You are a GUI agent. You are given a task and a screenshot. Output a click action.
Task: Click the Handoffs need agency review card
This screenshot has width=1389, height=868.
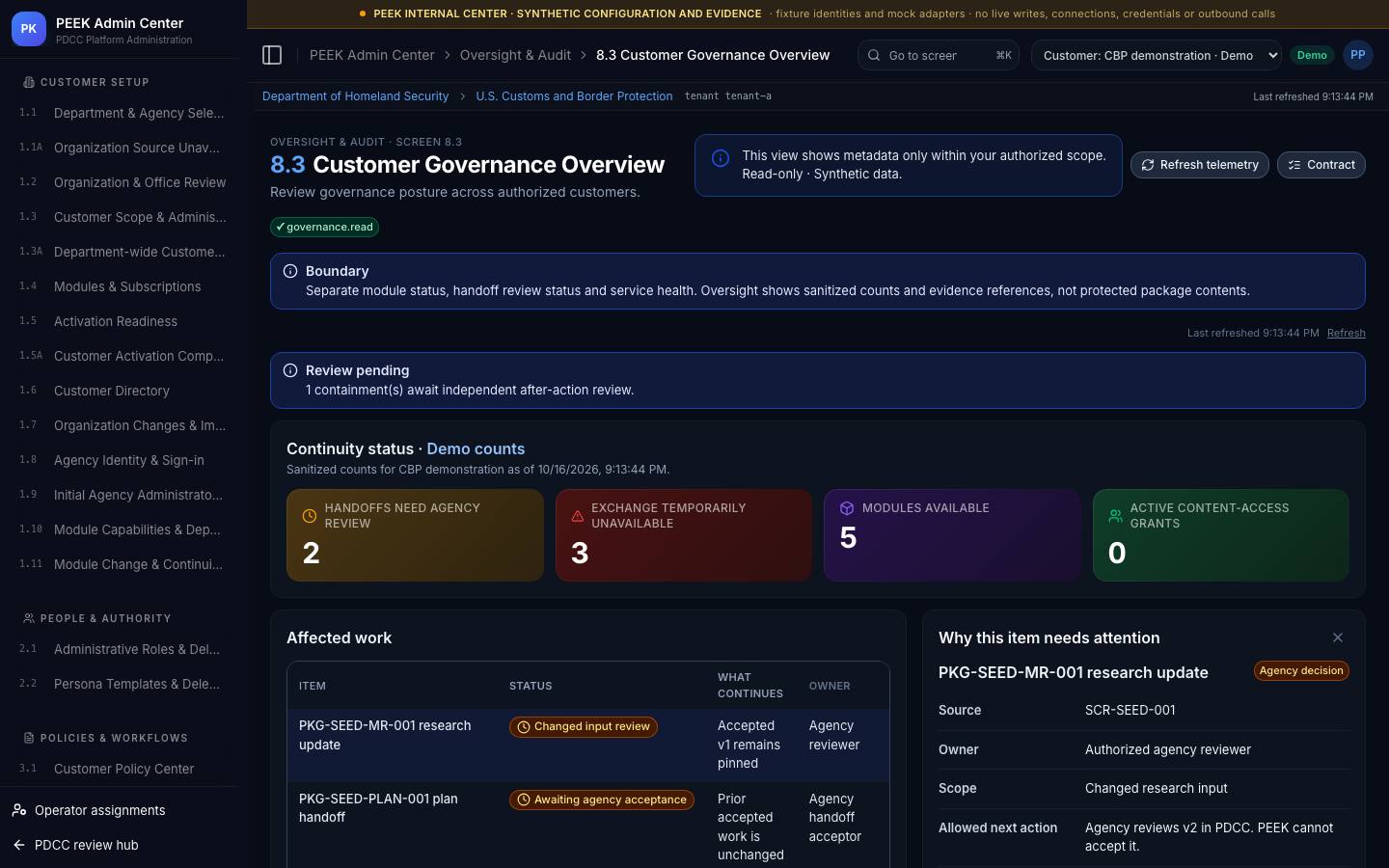pyautogui.click(x=415, y=535)
